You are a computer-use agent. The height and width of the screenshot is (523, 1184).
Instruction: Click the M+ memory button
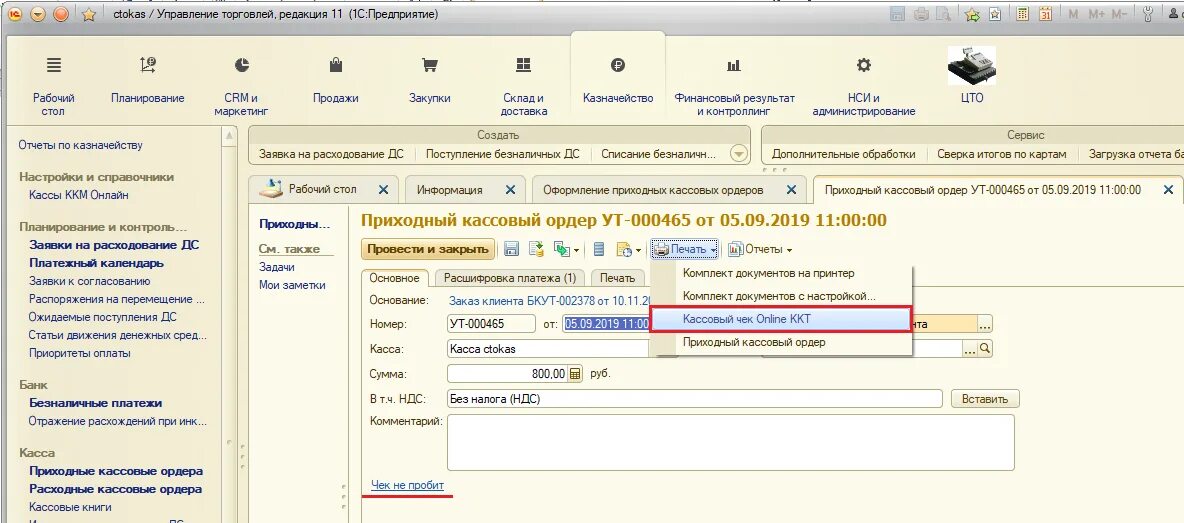coord(1096,14)
